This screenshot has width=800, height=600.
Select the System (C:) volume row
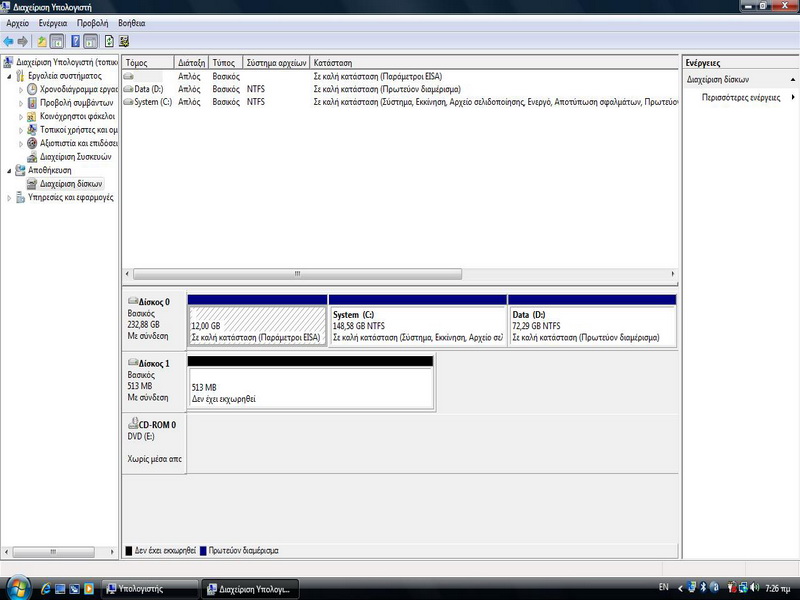tap(400, 102)
